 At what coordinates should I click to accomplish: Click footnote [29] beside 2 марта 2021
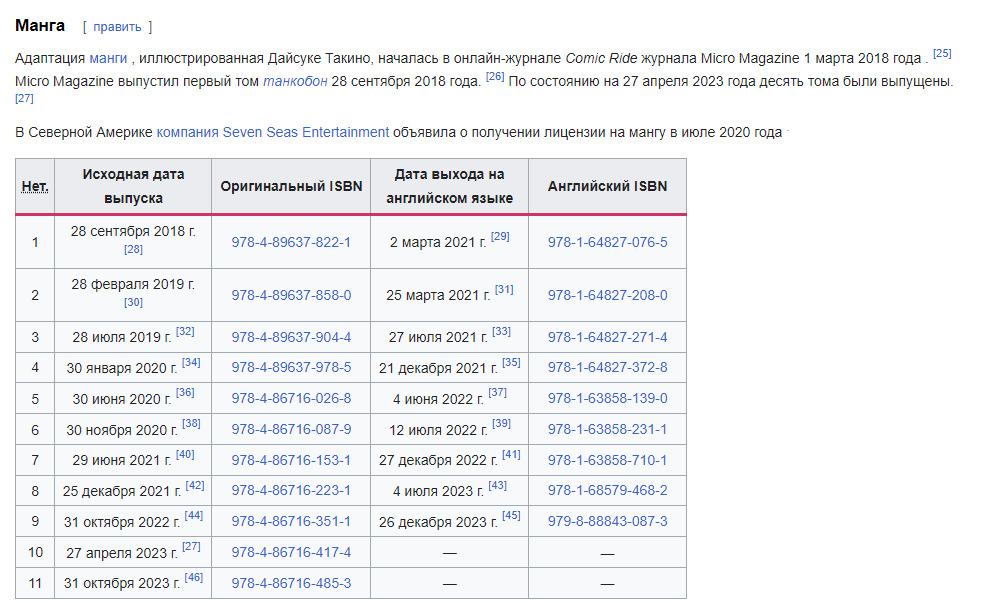click(500, 237)
